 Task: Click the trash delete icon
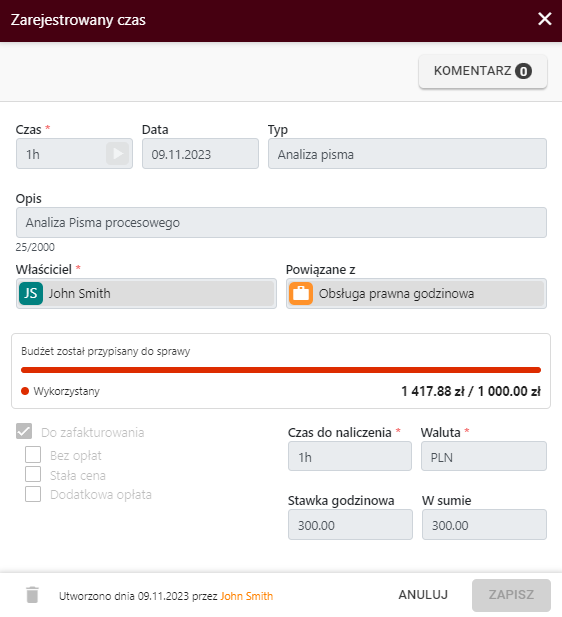[32, 595]
